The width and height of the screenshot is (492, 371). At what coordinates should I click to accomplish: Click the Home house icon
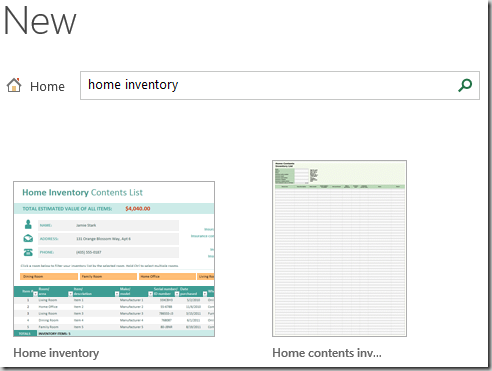tap(14, 85)
